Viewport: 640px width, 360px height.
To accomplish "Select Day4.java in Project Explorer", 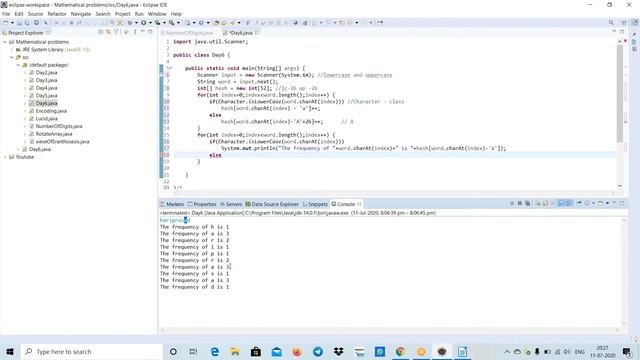I will tap(46, 88).
